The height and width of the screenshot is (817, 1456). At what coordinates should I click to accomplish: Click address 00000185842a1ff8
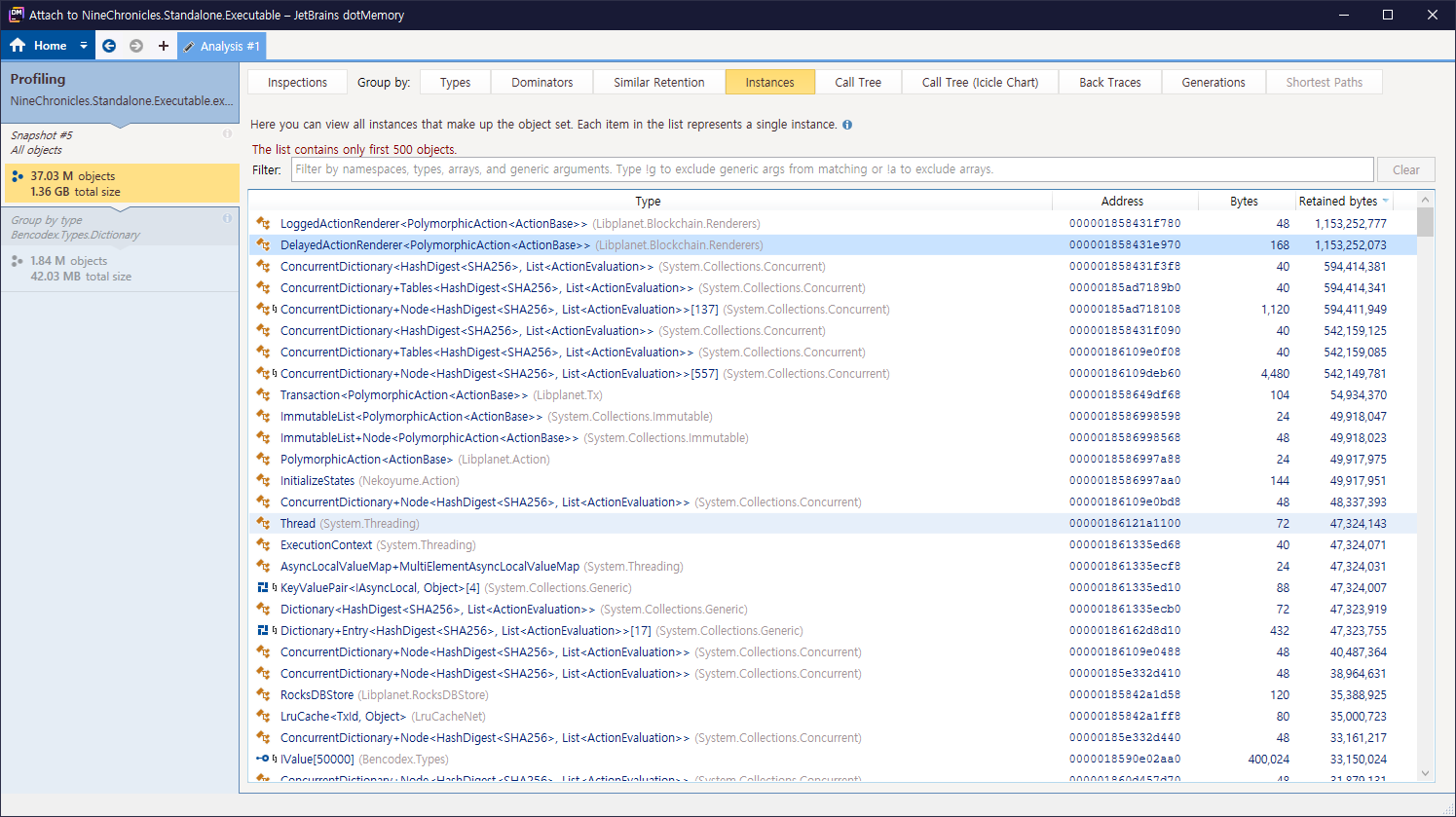pos(1125,716)
